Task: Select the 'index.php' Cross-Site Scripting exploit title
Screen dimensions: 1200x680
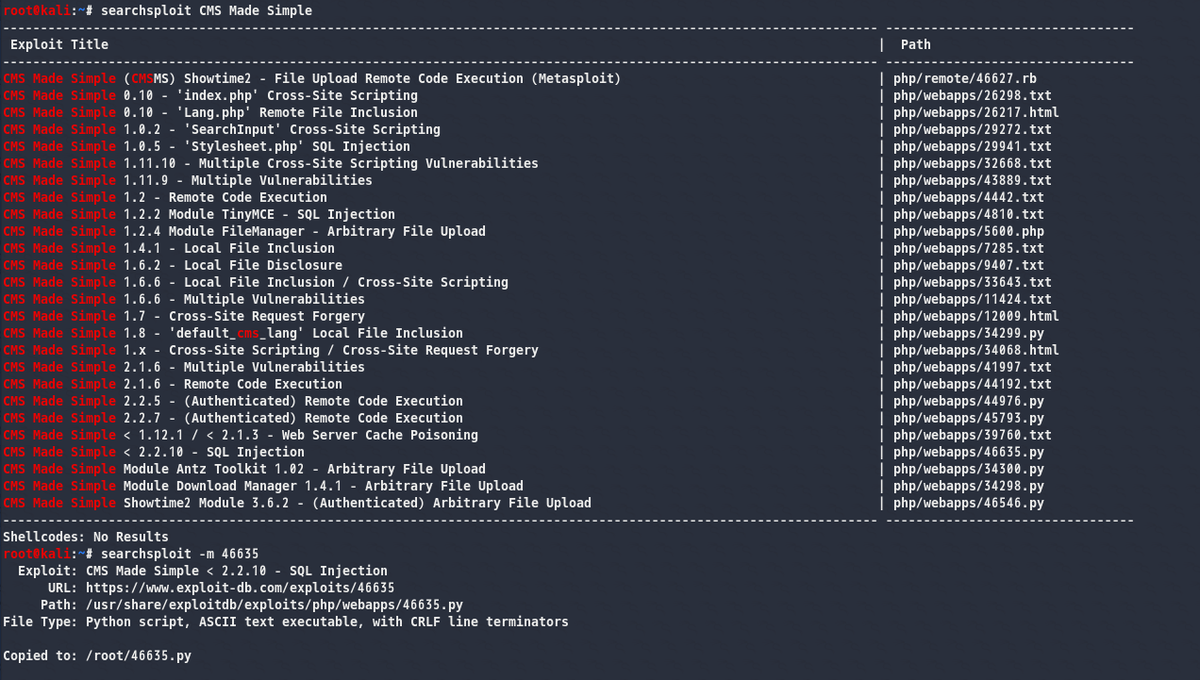Action: (210, 95)
